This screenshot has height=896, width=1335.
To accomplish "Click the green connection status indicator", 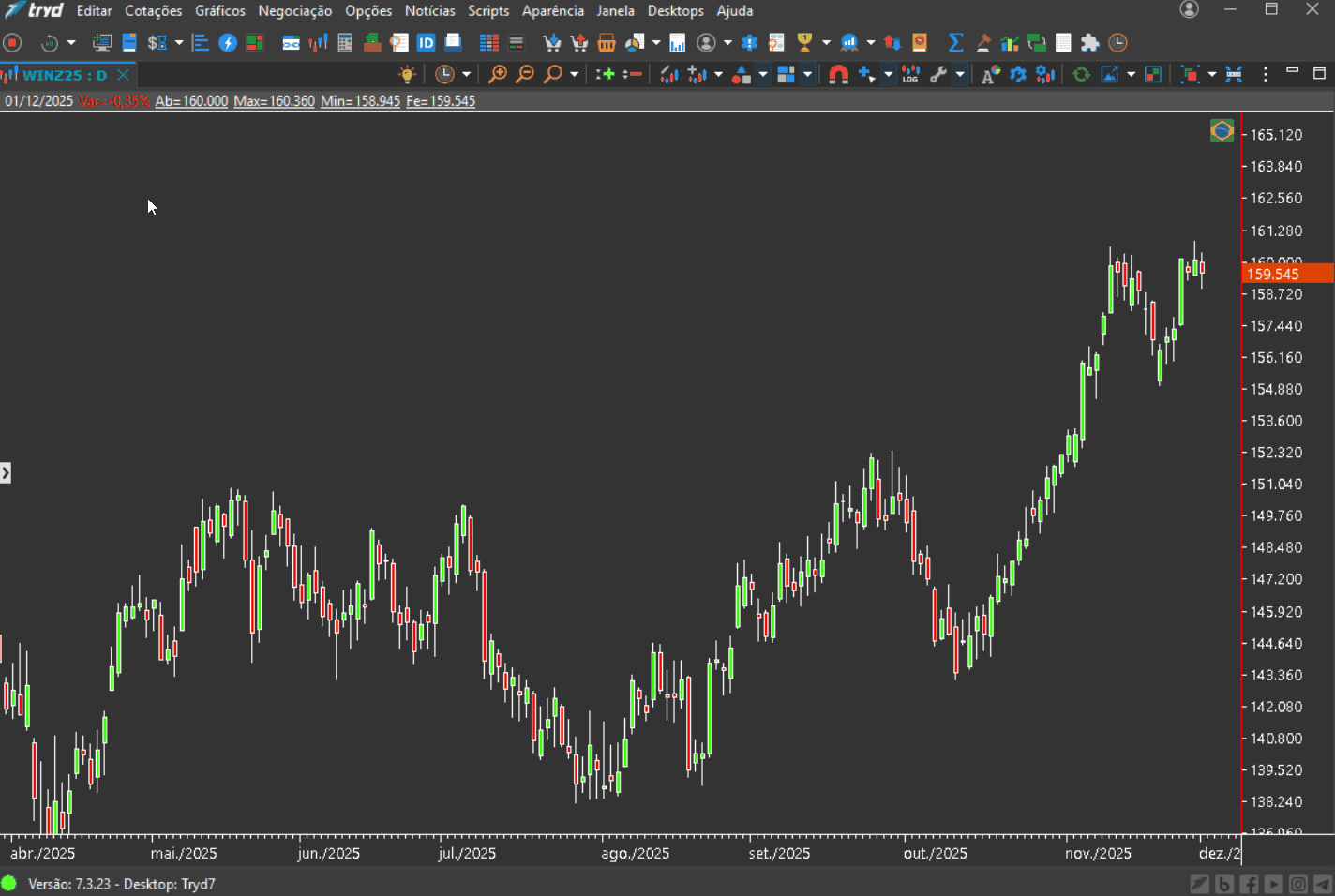I will (9, 884).
